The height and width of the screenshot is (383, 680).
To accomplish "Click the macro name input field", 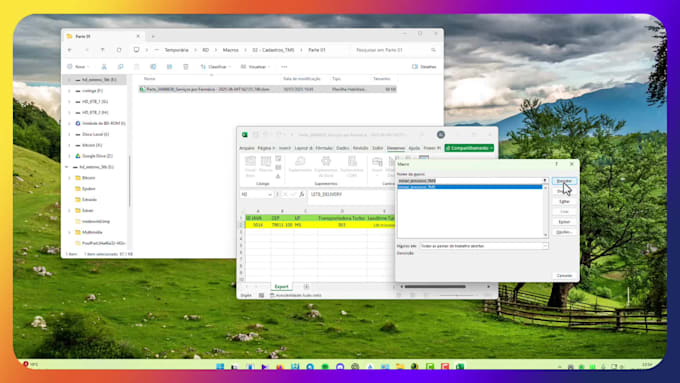I will coord(470,180).
